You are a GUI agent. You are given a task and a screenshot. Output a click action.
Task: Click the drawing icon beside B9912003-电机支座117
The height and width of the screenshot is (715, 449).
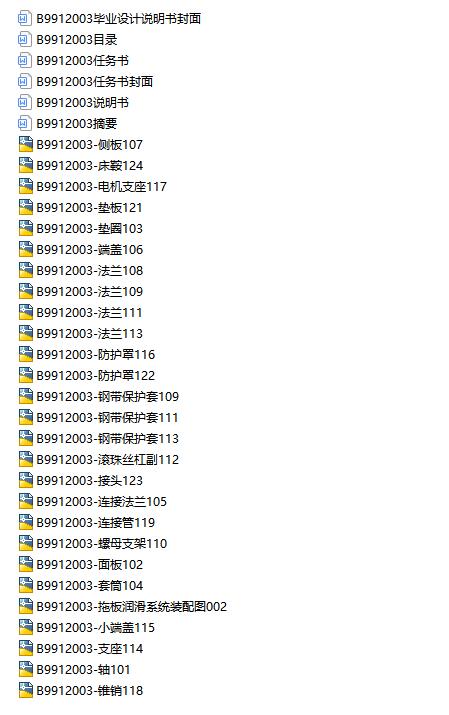[26, 187]
